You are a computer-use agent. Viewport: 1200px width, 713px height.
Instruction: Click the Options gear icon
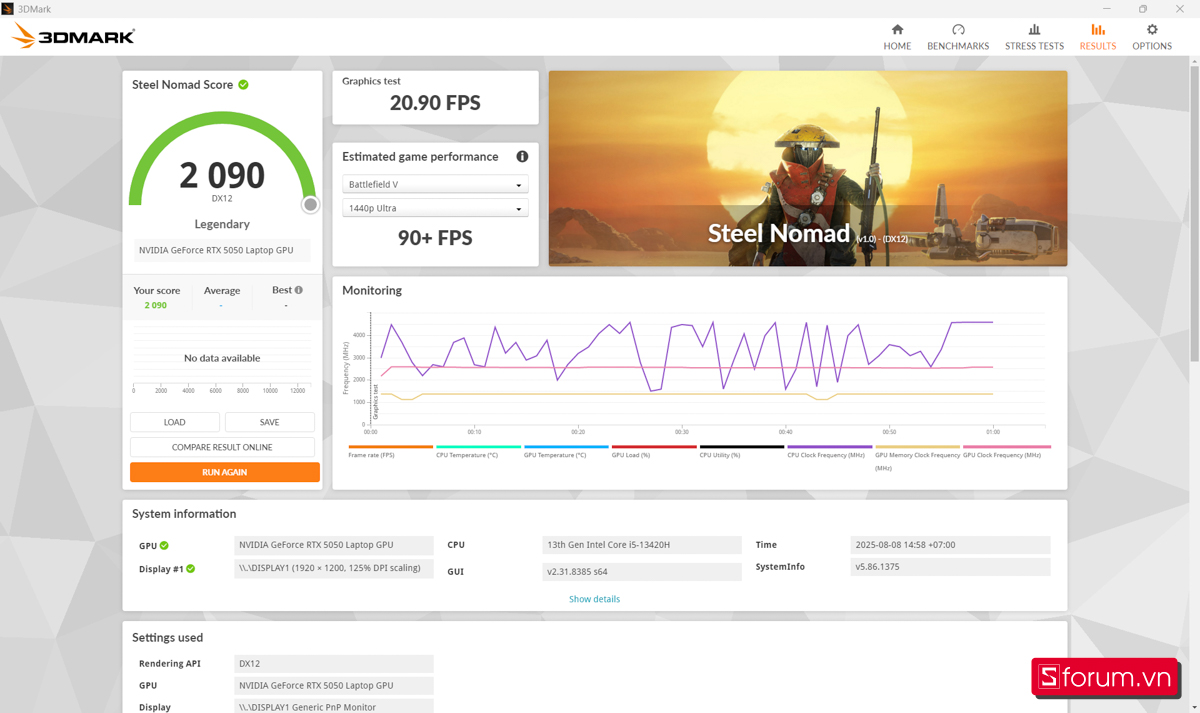(x=1152, y=30)
